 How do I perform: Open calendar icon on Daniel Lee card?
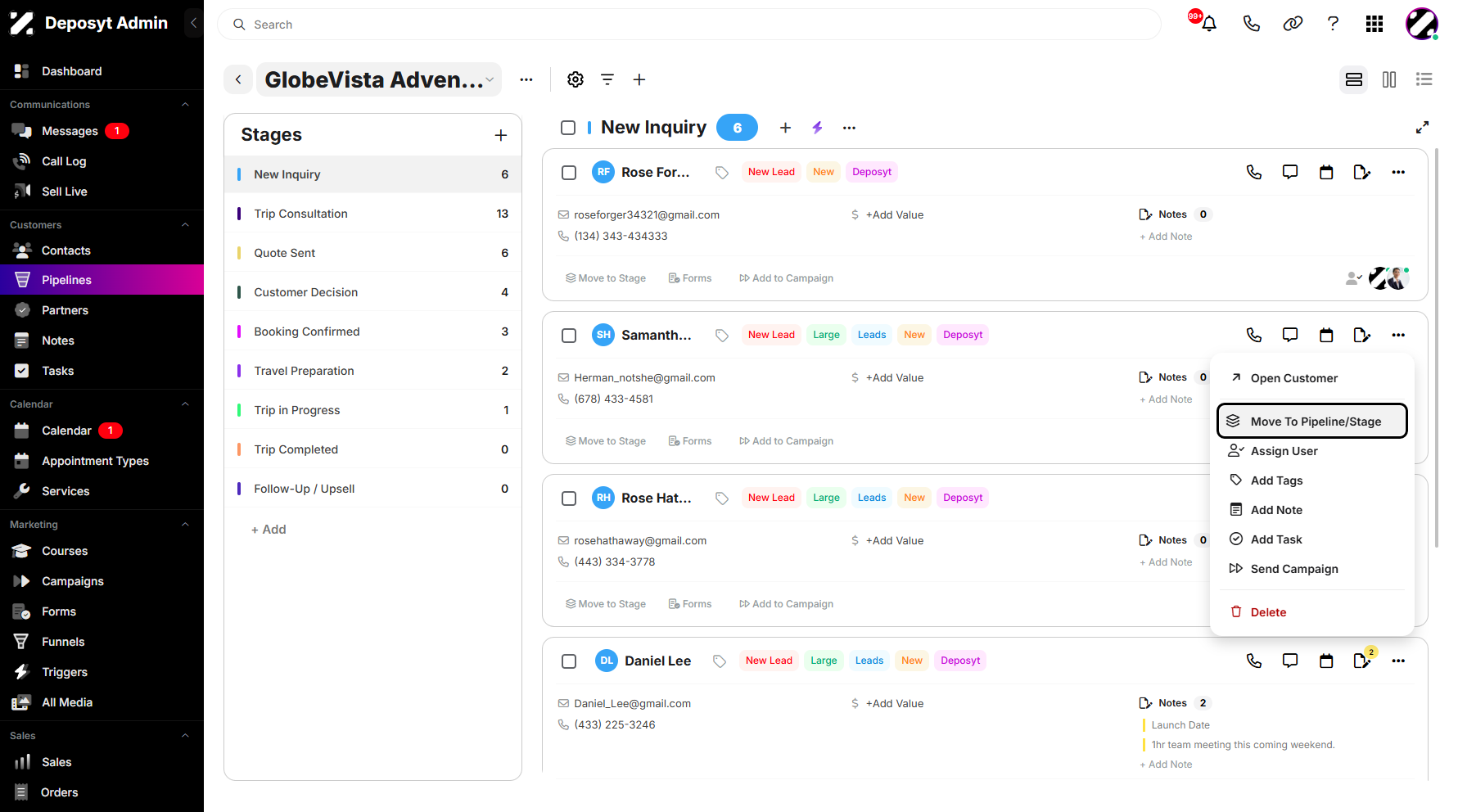coord(1326,661)
